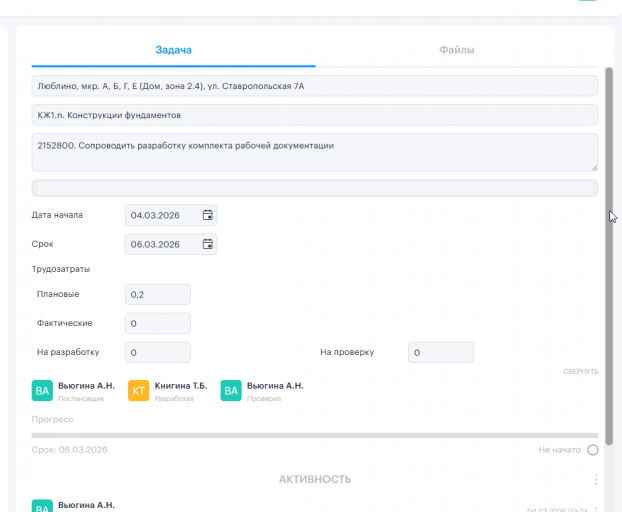Click the Не начато status text
This screenshot has width=622, height=512.
(560, 450)
